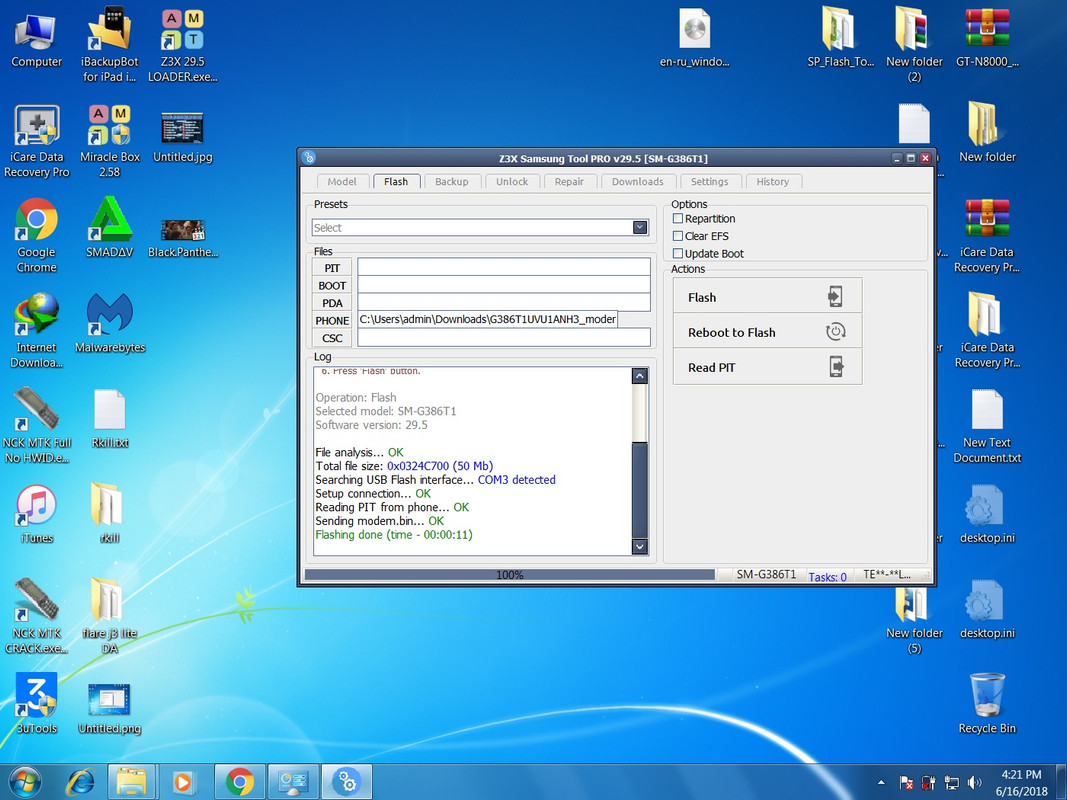Select the GT-N8000_... archive file
Viewport: 1067px width, 800px height.
(x=987, y=38)
